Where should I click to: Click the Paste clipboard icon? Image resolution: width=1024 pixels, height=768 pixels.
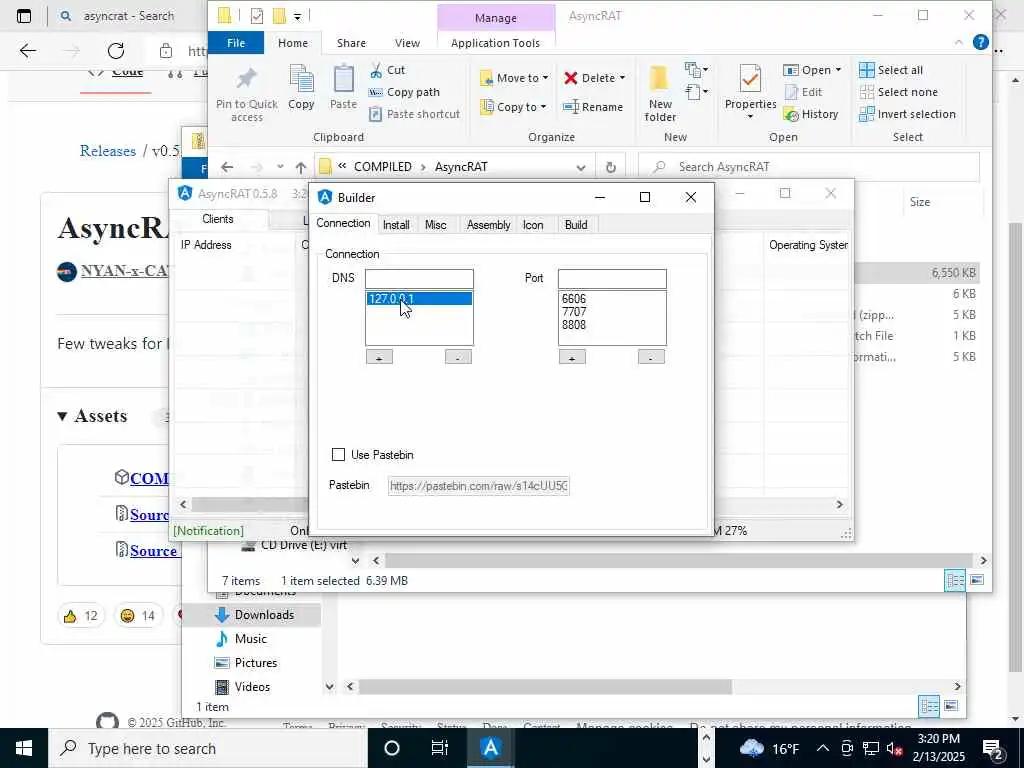tap(344, 88)
